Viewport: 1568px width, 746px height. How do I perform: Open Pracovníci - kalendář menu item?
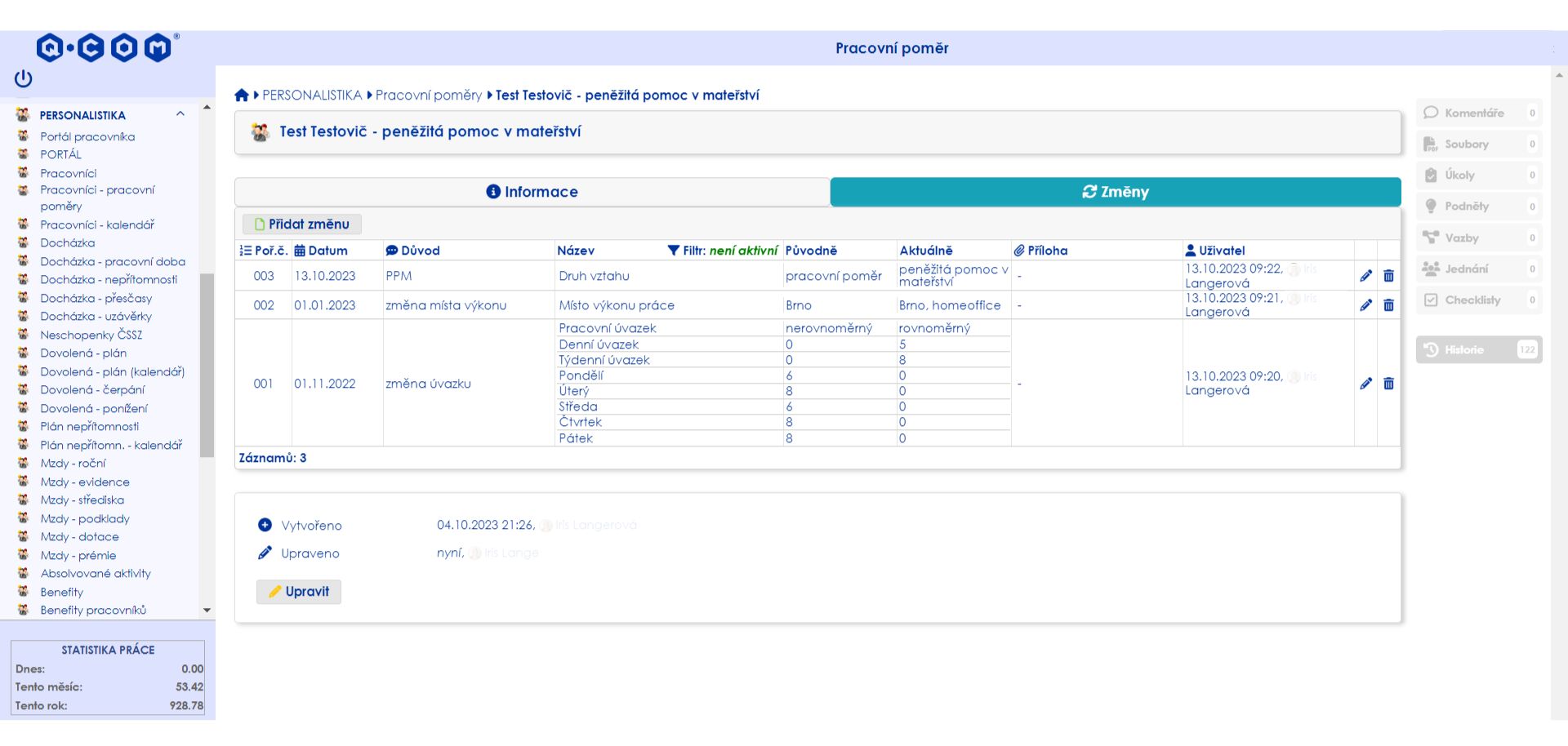click(x=97, y=224)
